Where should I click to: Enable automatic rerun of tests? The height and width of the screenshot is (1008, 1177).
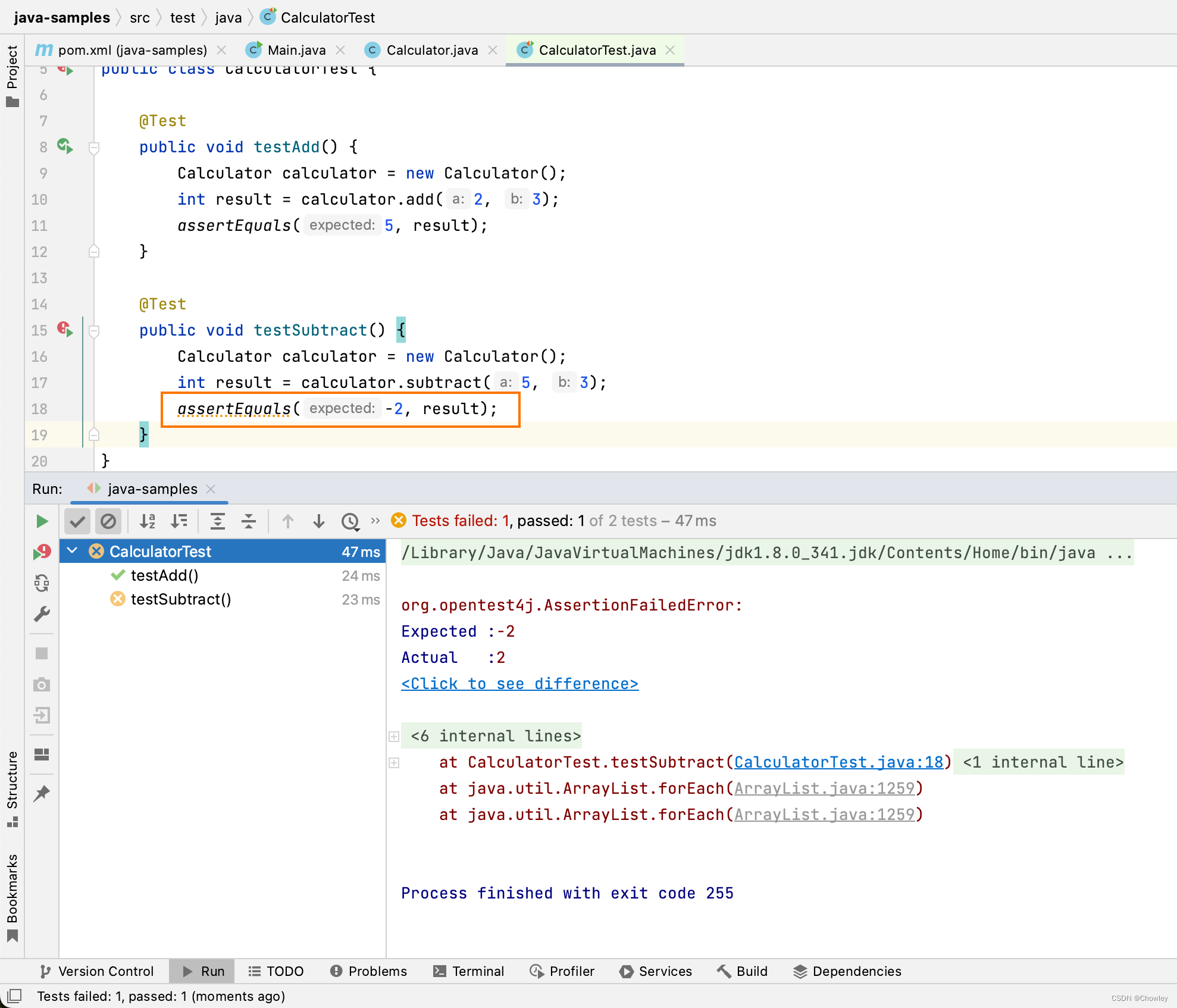click(x=42, y=583)
